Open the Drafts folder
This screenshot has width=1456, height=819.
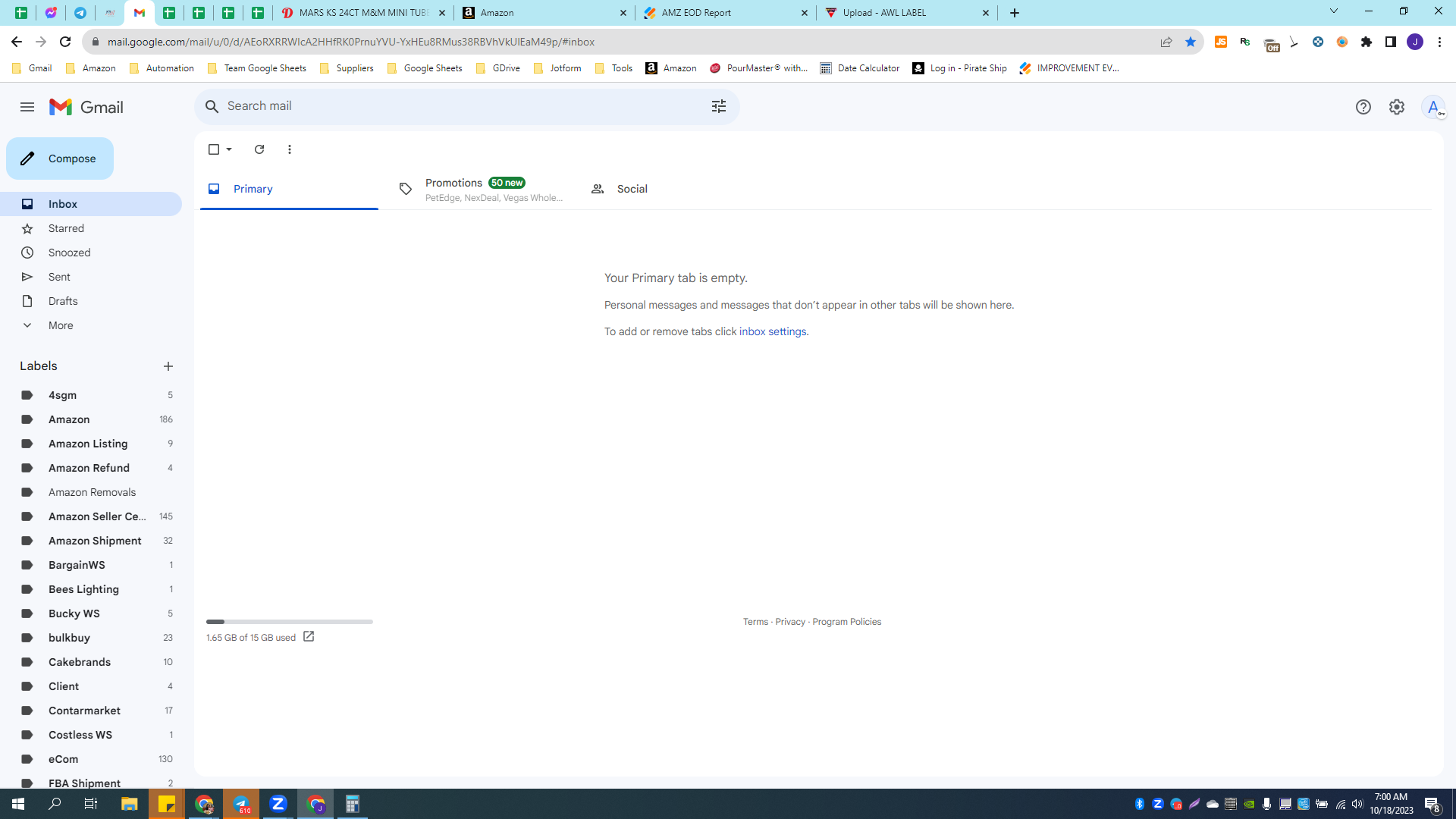point(91,301)
